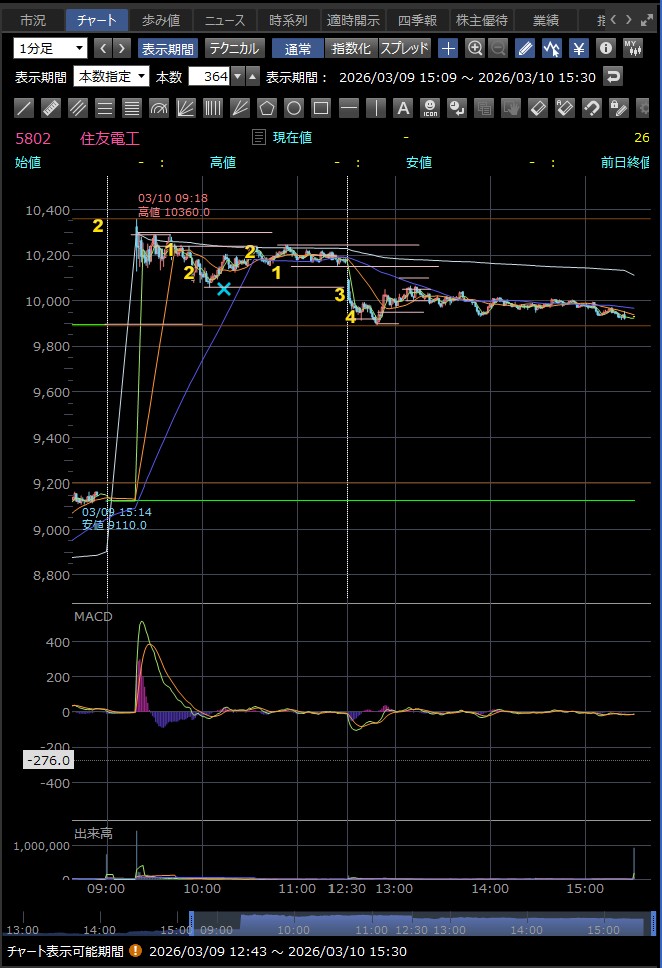662x968 pixels.
Task: Click the 表示期間 button
Action: coord(168,48)
